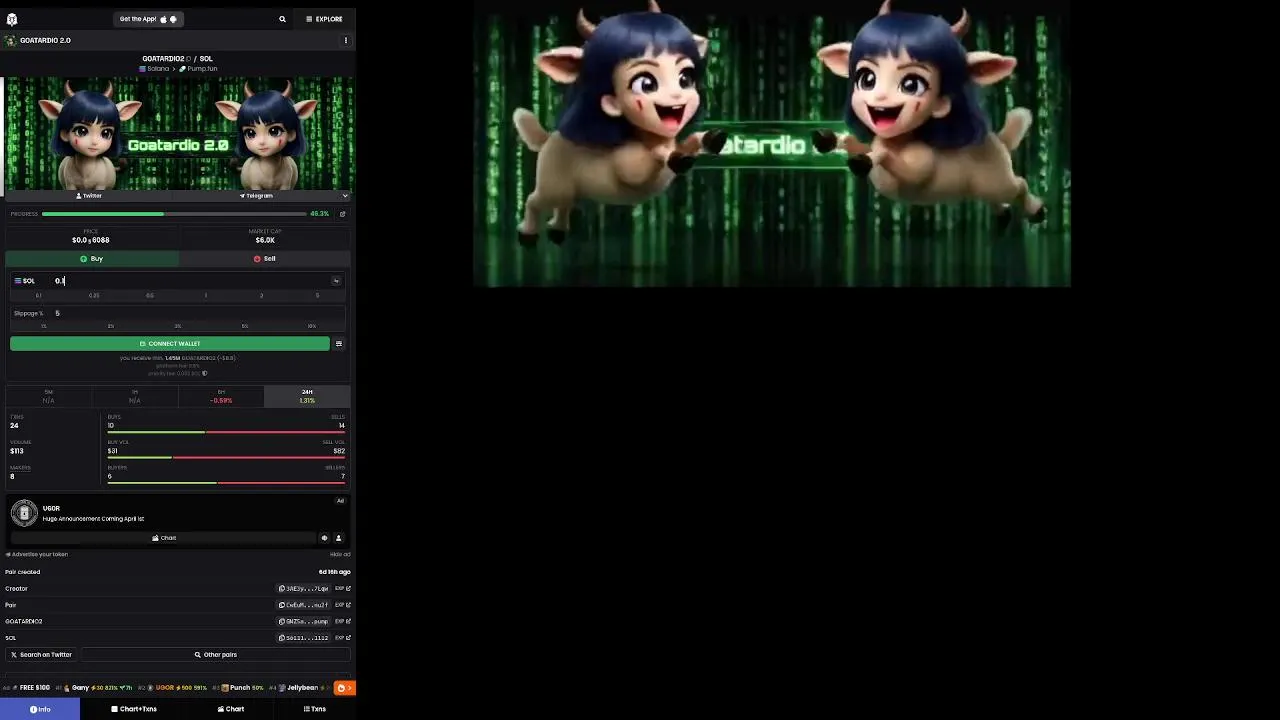Select the 6H timeframe tab
This screenshot has height=720, width=1280.
coord(221,396)
